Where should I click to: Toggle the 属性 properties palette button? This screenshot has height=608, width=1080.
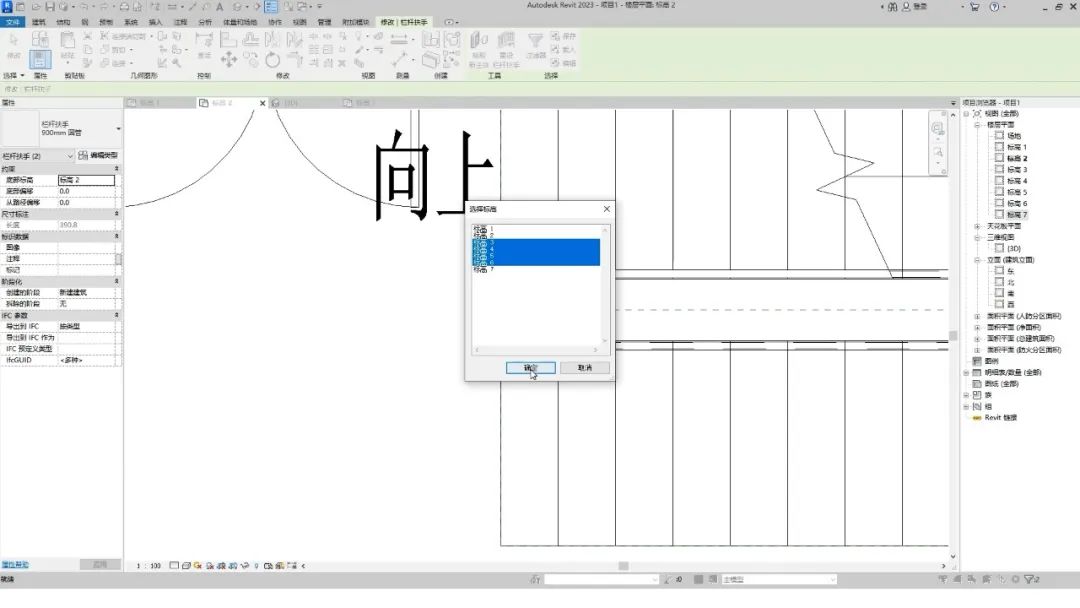click(40, 59)
